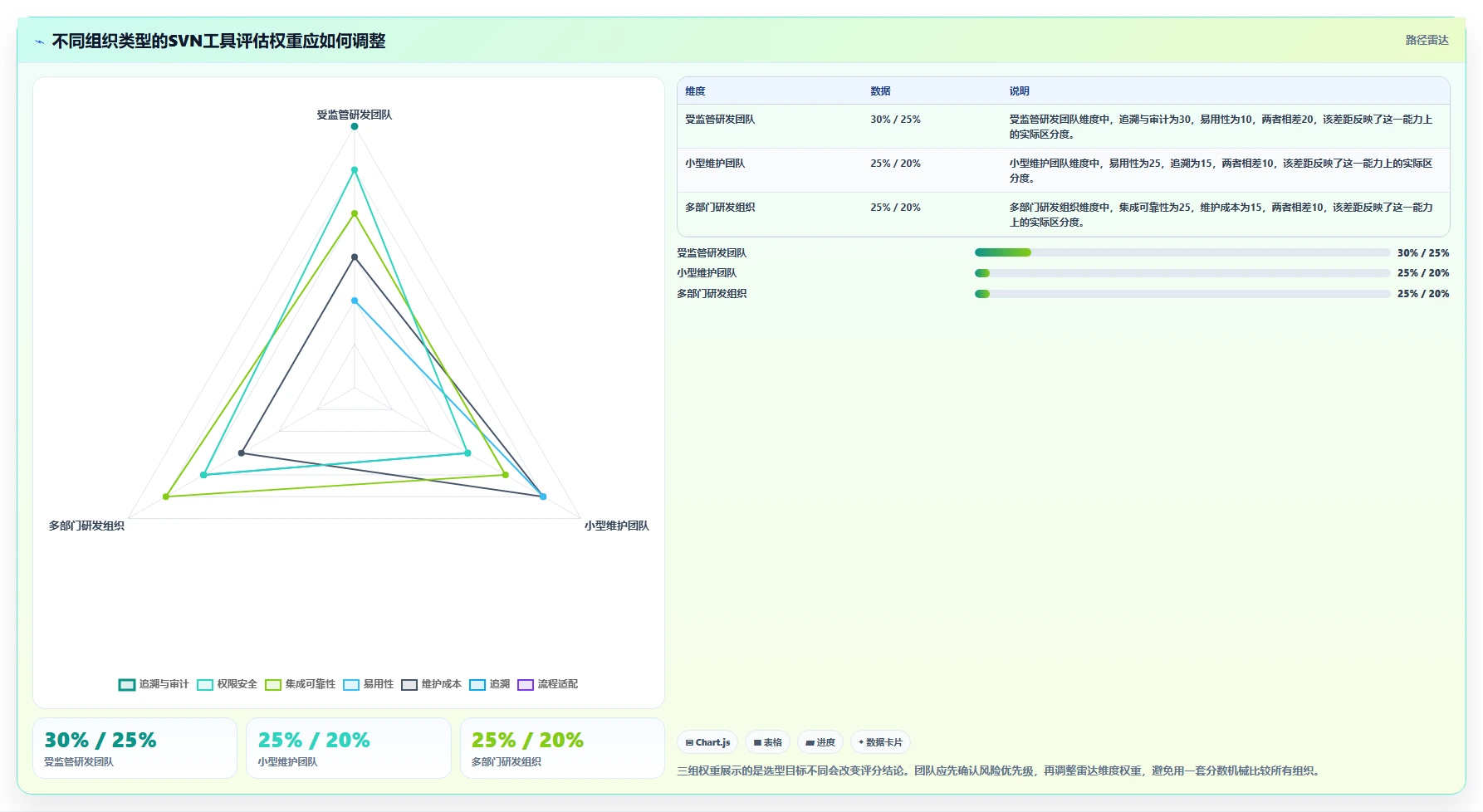The height and width of the screenshot is (812, 1483).
Task: Toggle the 追溯与审计 legend series
Action: [x=154, y=684]
